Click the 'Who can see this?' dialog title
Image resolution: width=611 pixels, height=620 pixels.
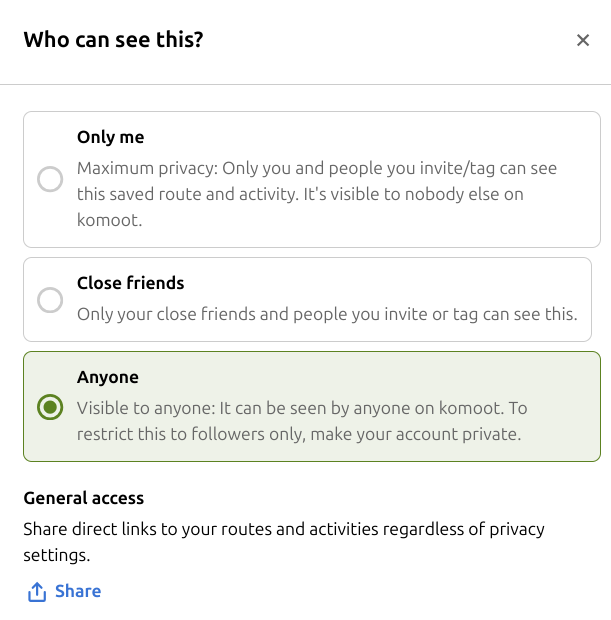click(113, 40)
